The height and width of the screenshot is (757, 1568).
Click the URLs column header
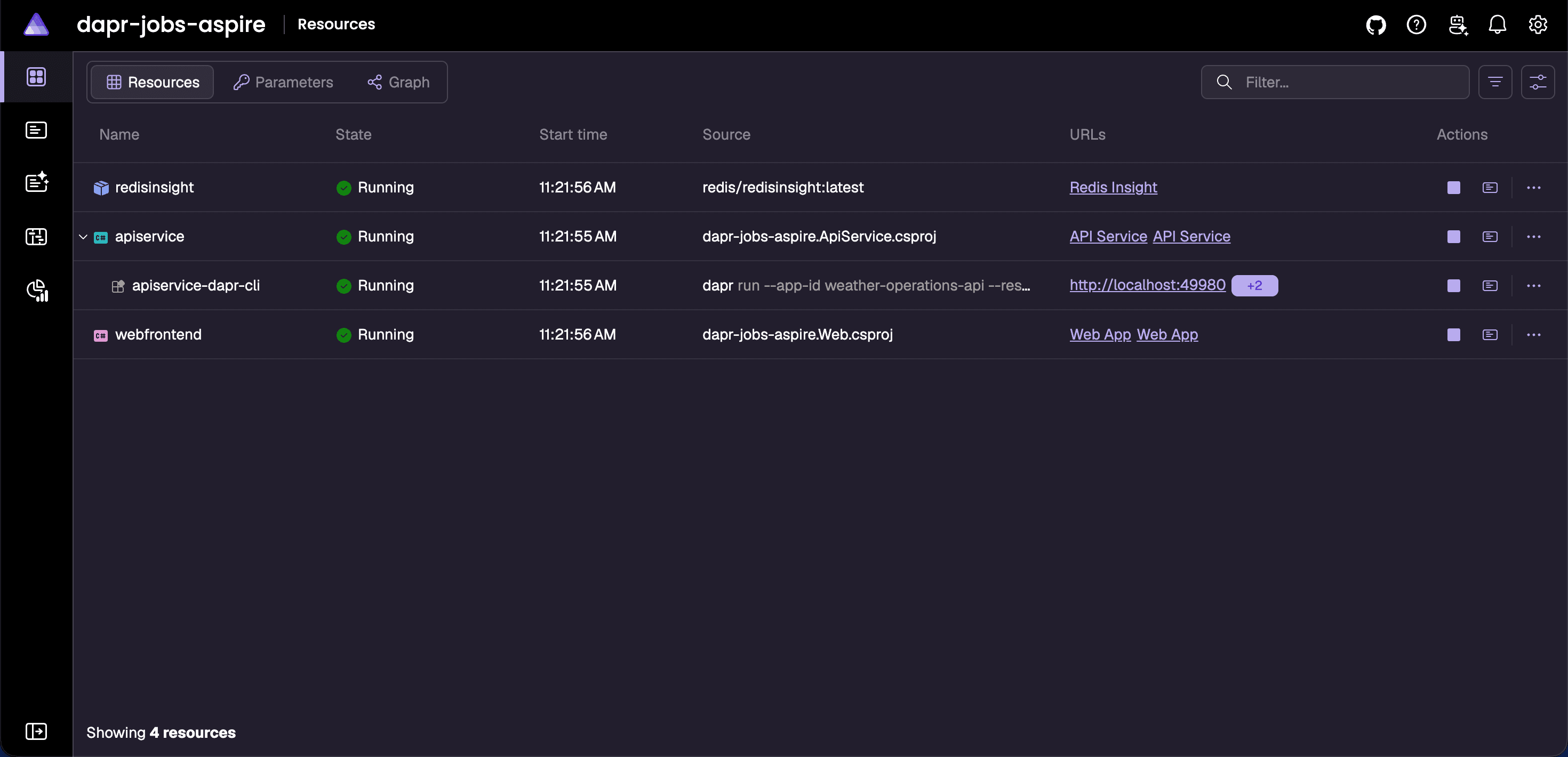pyautogui.click(x=1087, y=134)
